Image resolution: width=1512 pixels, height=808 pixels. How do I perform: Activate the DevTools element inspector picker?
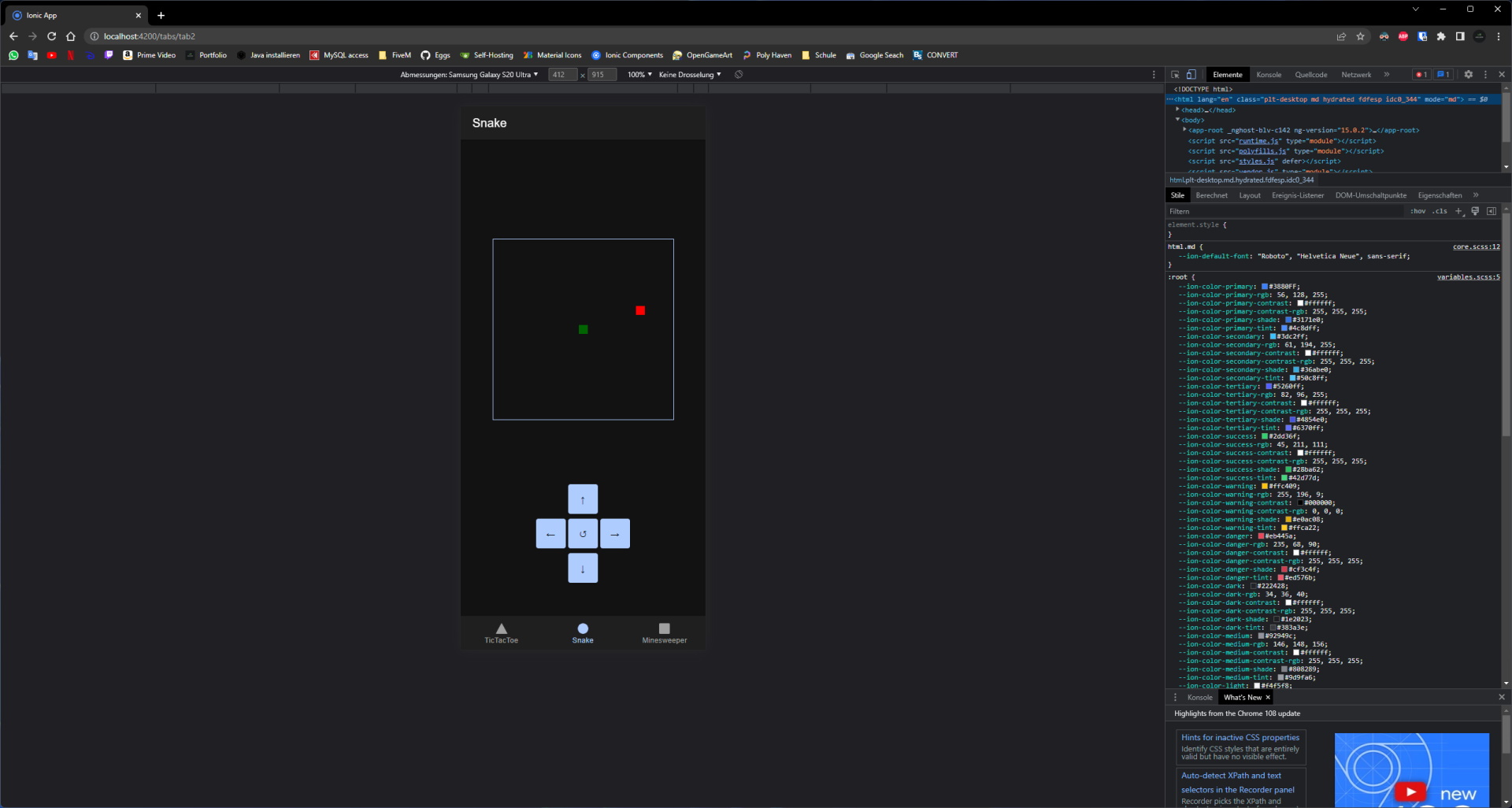tap(1175, 75)
